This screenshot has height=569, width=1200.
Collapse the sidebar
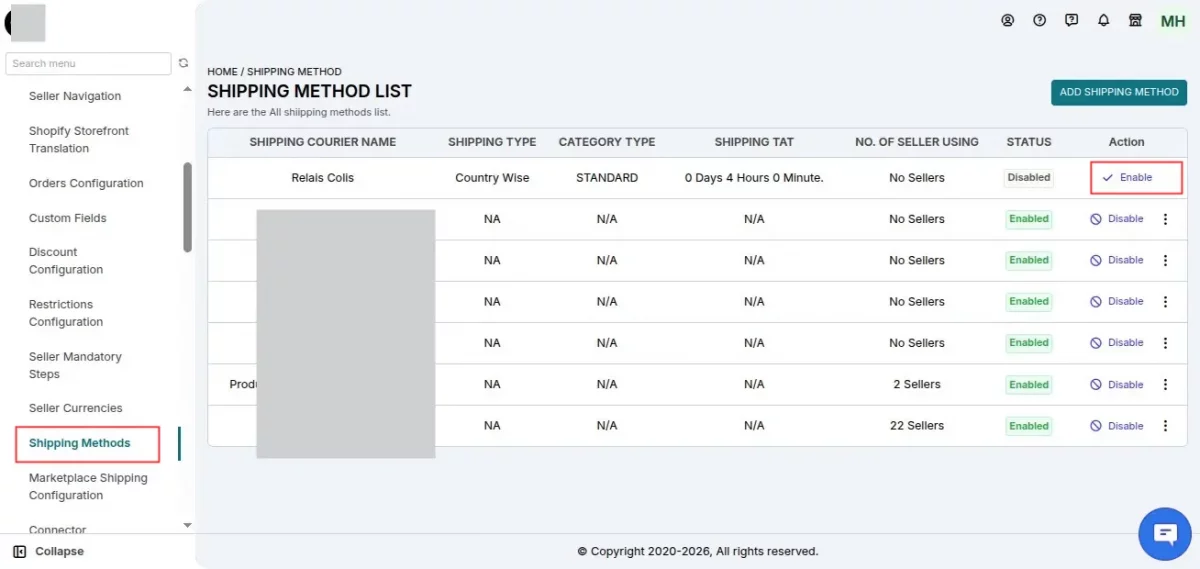[x=50, y=551]
